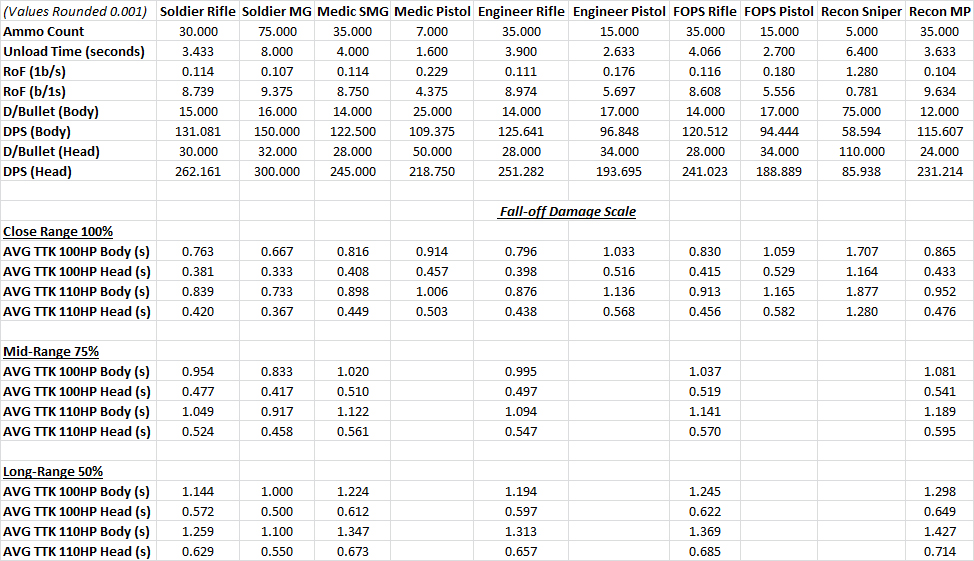
Task: Click Soldier MG head DPS value 300.000
Action: coord(277,171)
